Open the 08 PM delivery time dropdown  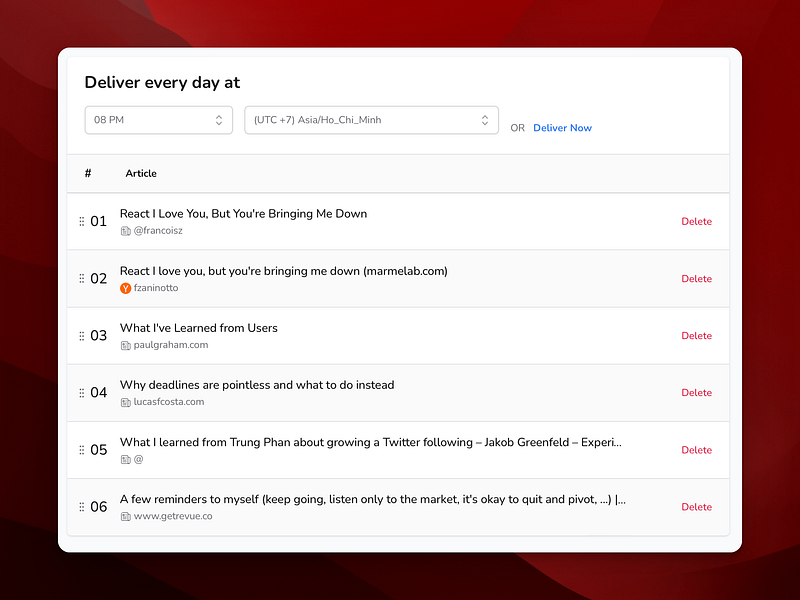[159, 120]
